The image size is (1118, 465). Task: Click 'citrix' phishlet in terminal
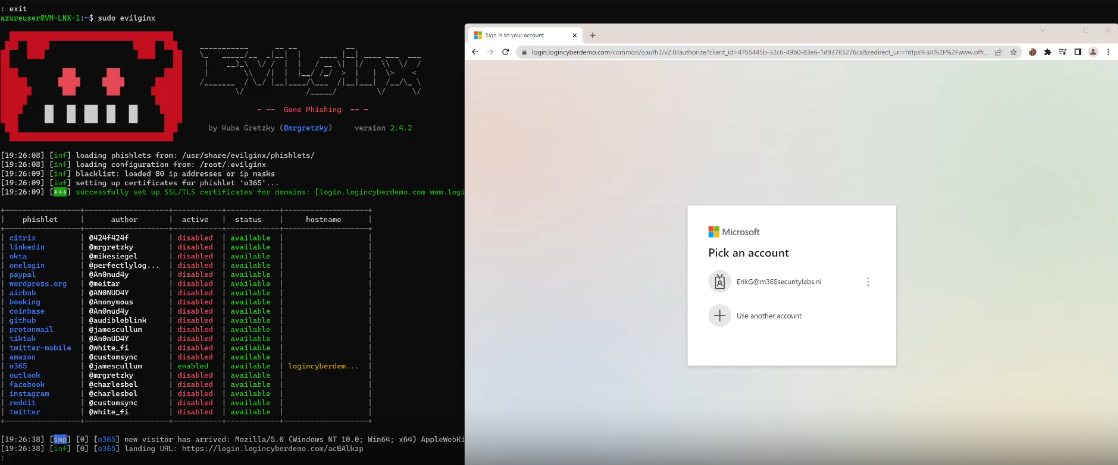click(23, 237)
